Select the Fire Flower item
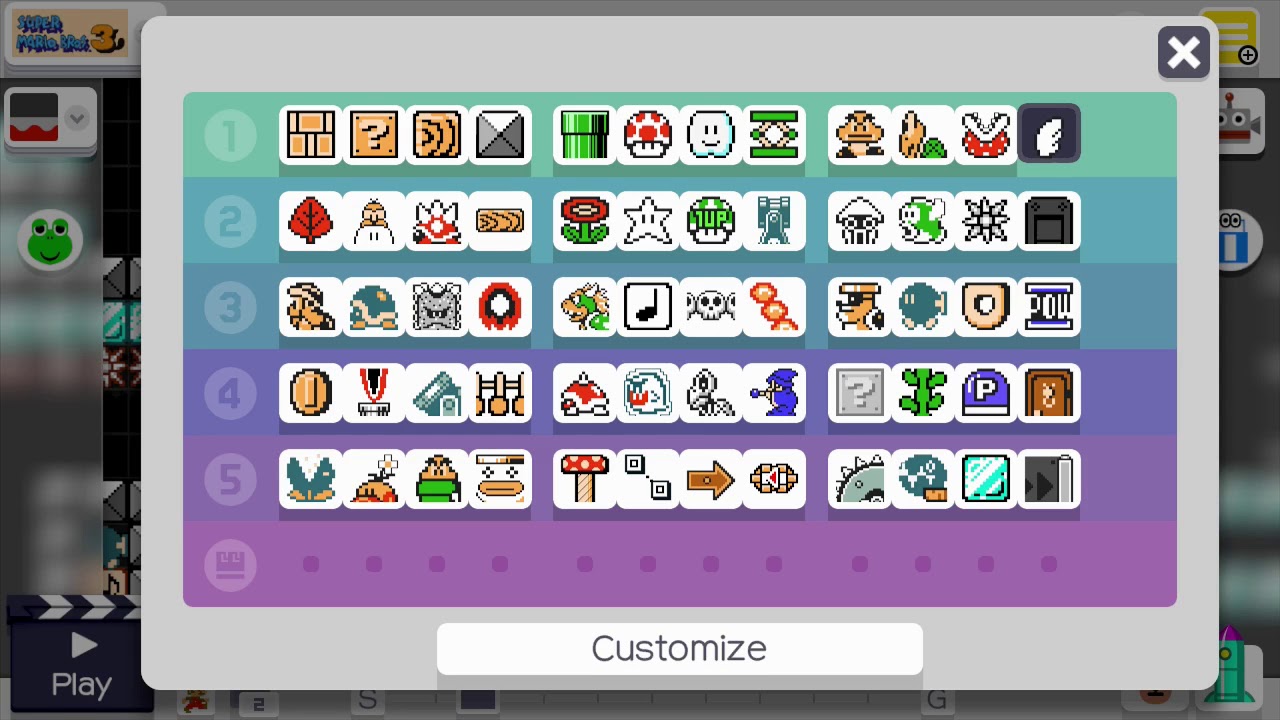 coord(585,220)
